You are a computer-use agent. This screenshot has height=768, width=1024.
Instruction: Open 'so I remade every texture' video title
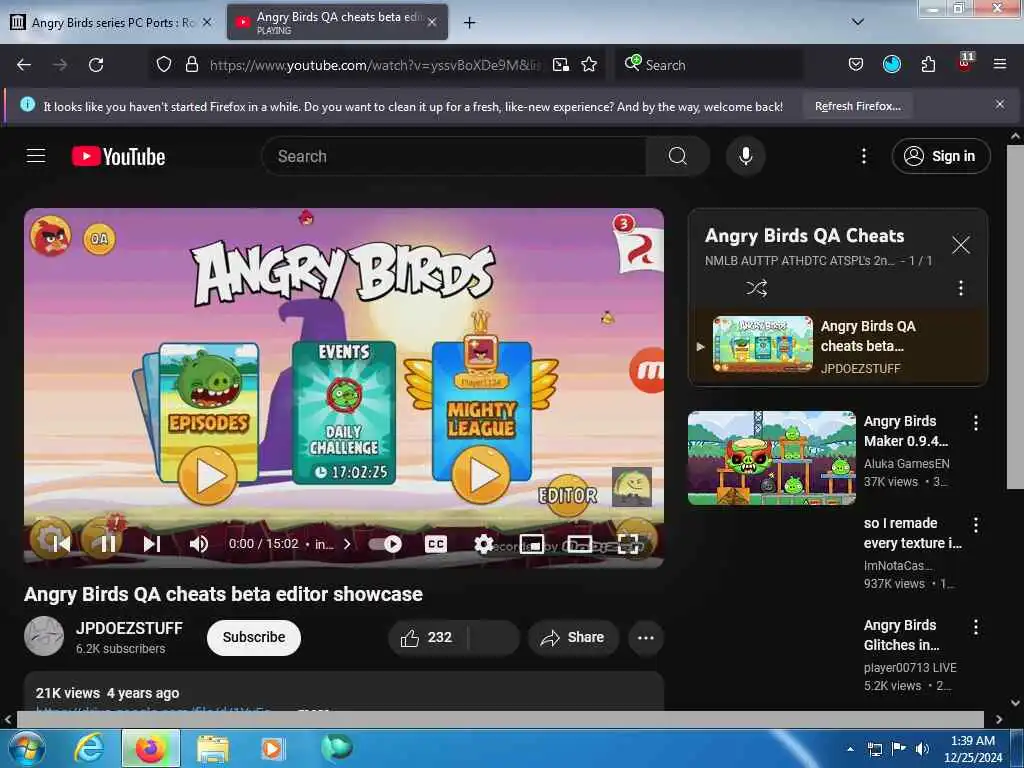[912, 533]
